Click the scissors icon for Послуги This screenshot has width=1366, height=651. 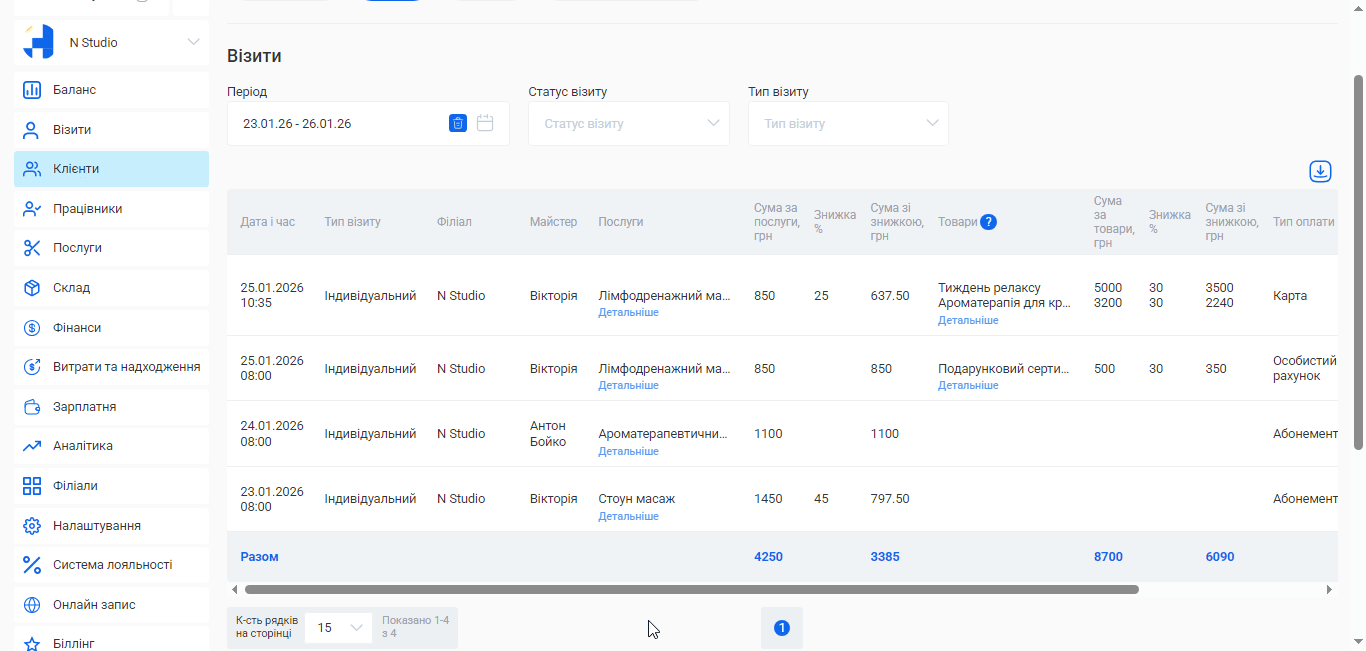pos(32,248)
